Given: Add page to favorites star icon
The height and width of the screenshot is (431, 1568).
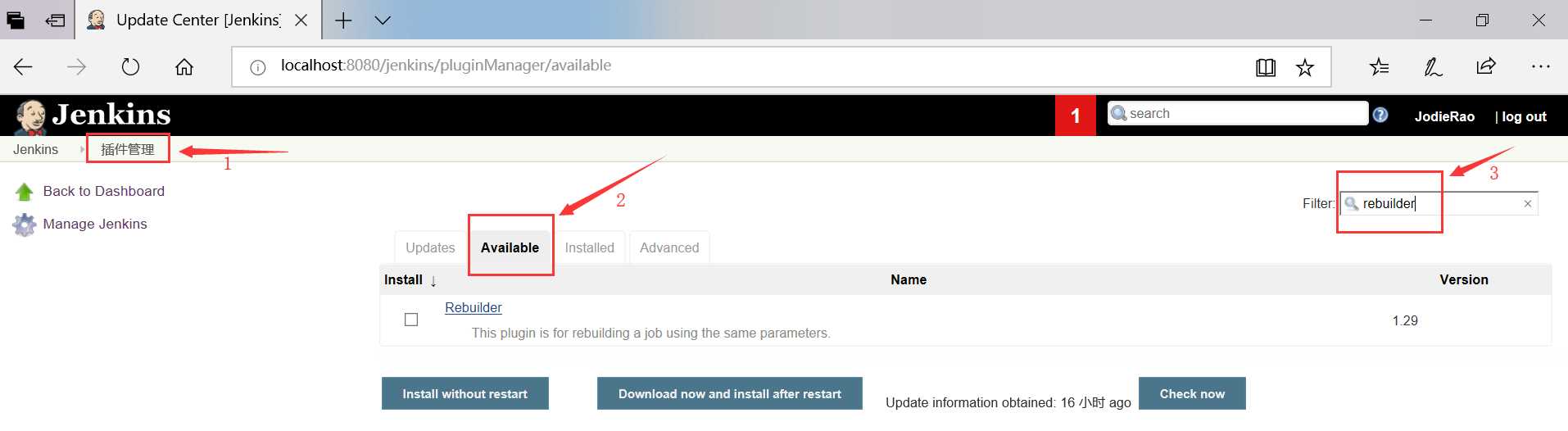Looking at the screenshot, I should point(1305,67).
